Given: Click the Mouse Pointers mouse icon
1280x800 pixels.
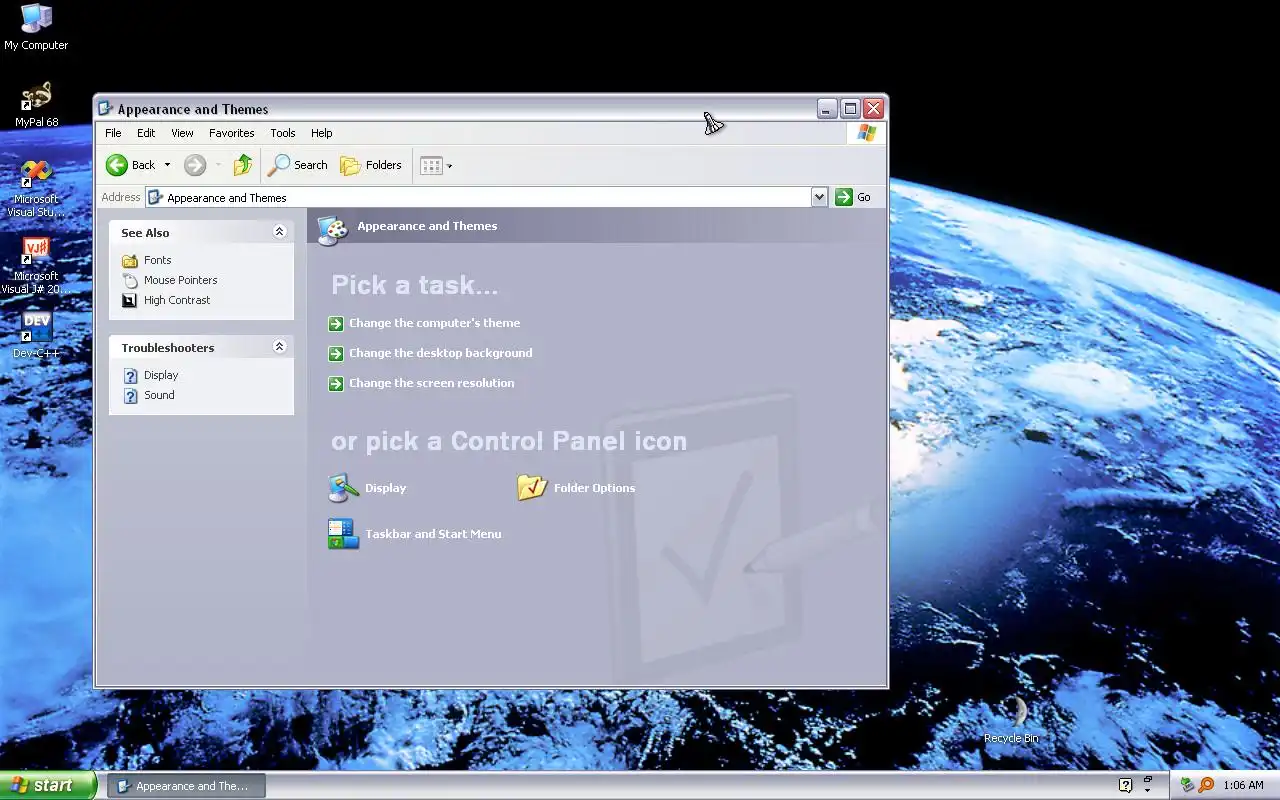Looking at the screenshot, I should tap(130, 280).
